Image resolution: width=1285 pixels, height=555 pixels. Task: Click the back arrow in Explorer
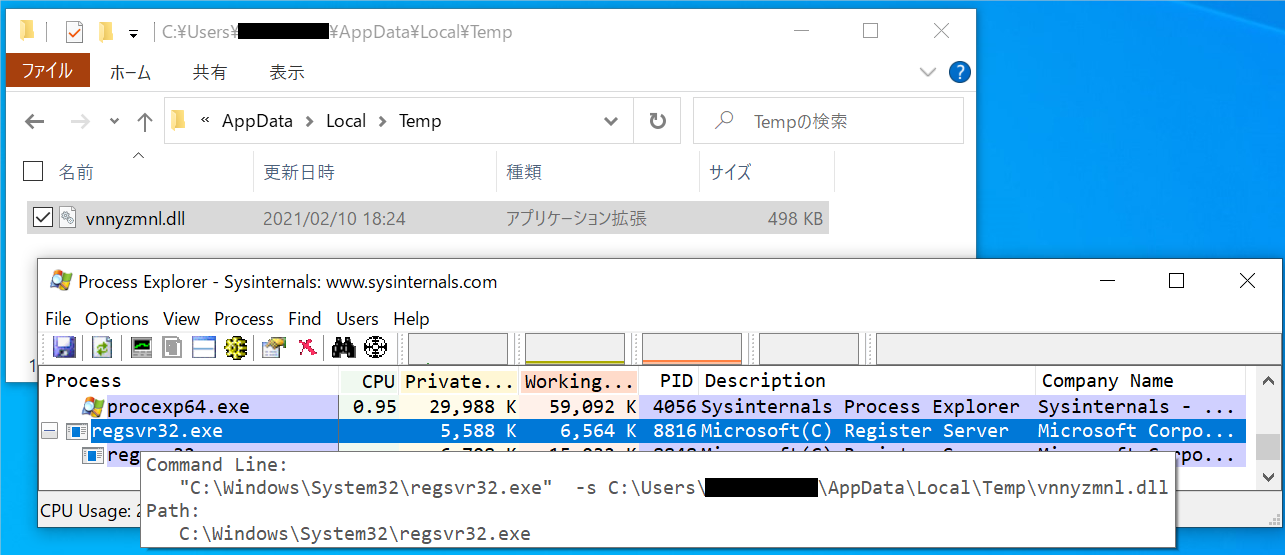(35, 121)
